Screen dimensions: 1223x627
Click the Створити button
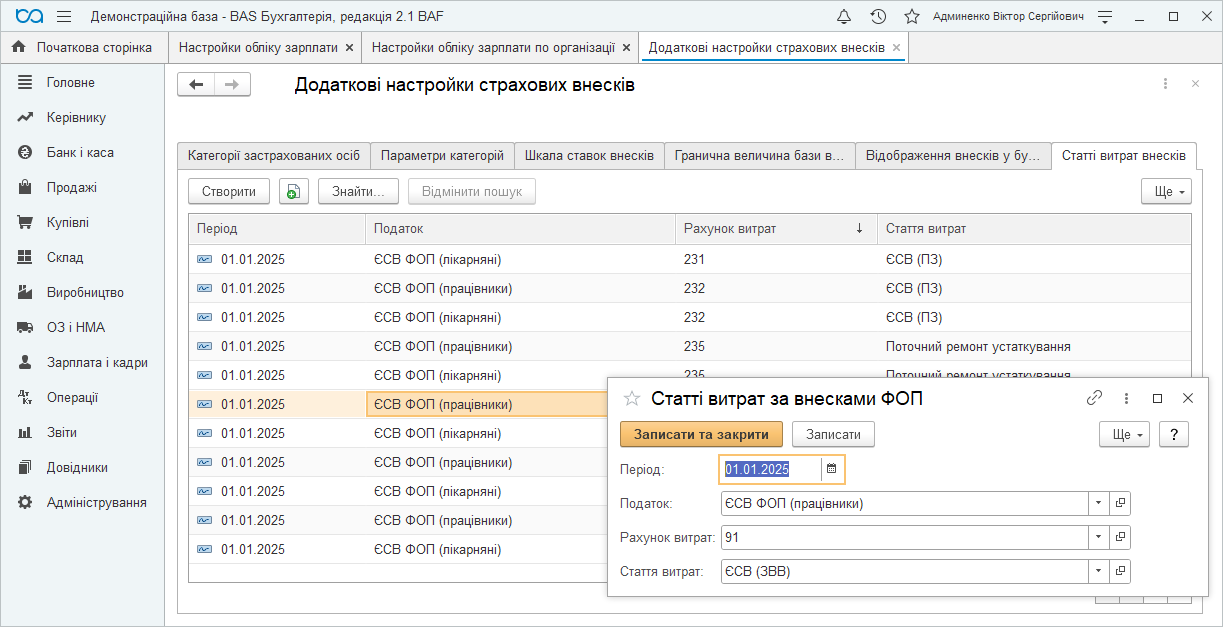tap(229, 192)
